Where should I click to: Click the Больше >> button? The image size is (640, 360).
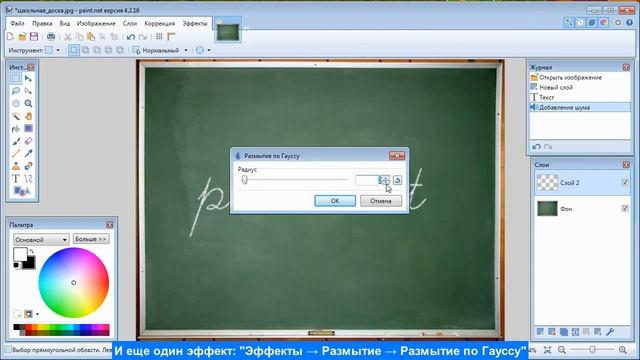(91, 239)
